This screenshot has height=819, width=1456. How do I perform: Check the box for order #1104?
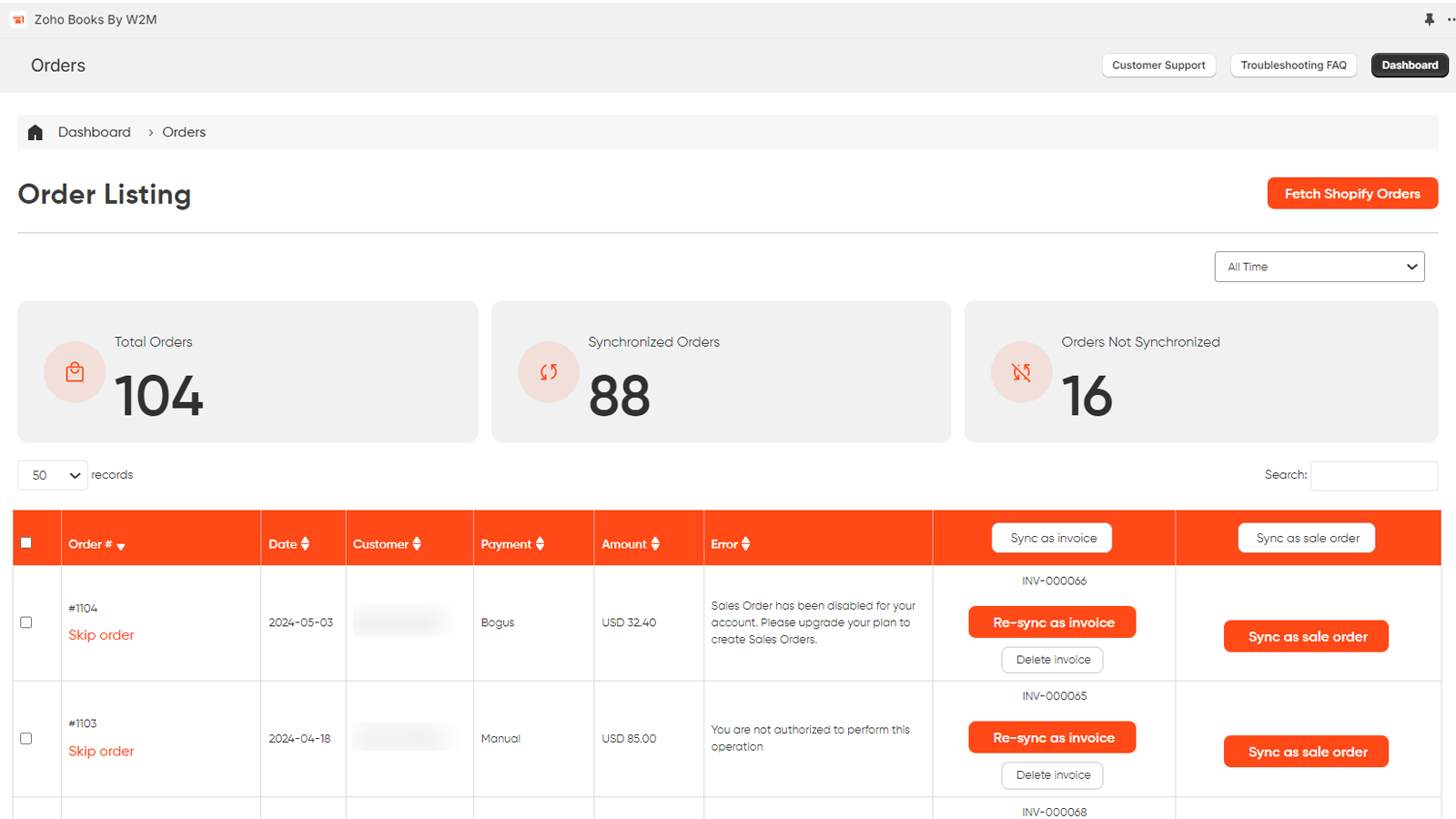click(26, 622)
